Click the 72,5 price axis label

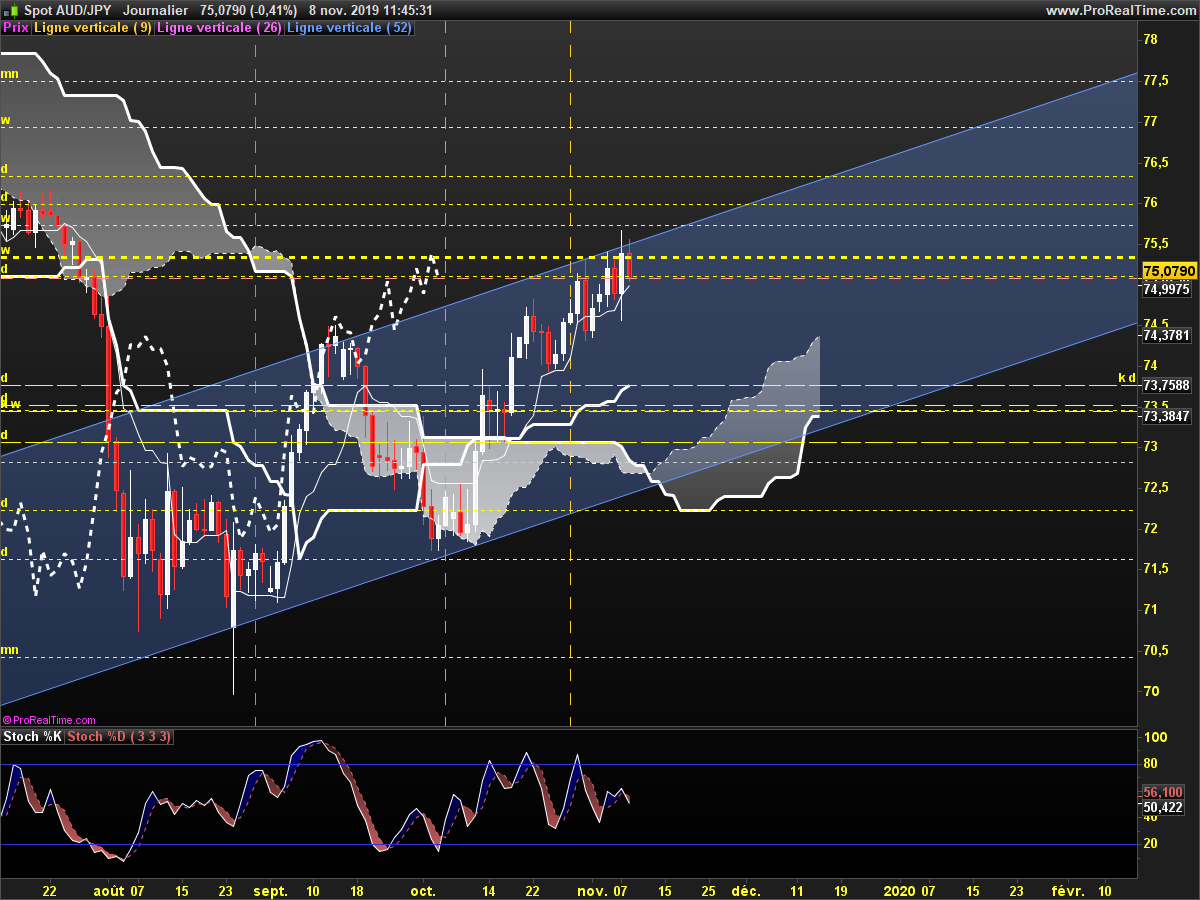(x=1155, y=487)
